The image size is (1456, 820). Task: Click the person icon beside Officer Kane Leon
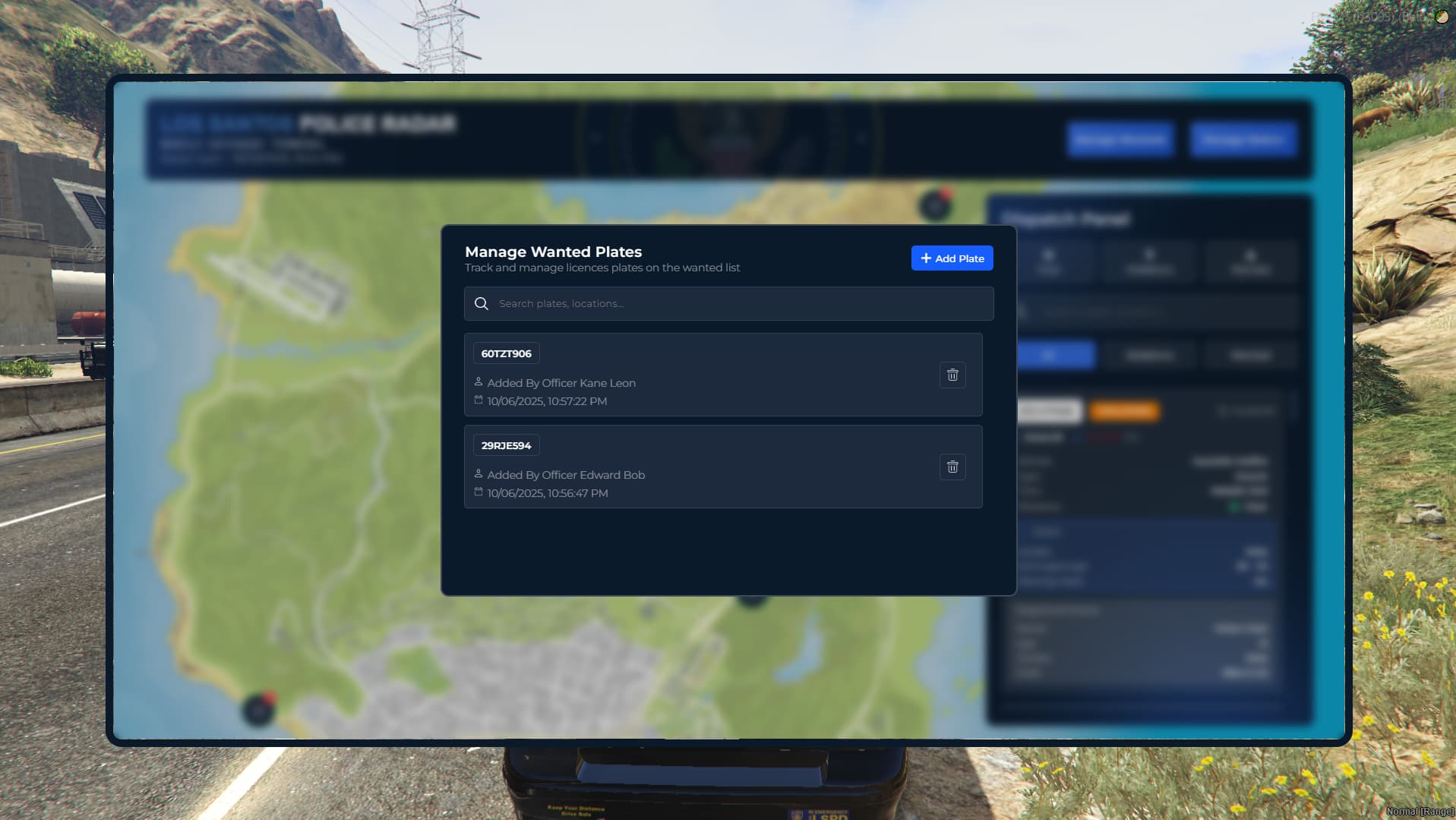[x=478, y=382]
